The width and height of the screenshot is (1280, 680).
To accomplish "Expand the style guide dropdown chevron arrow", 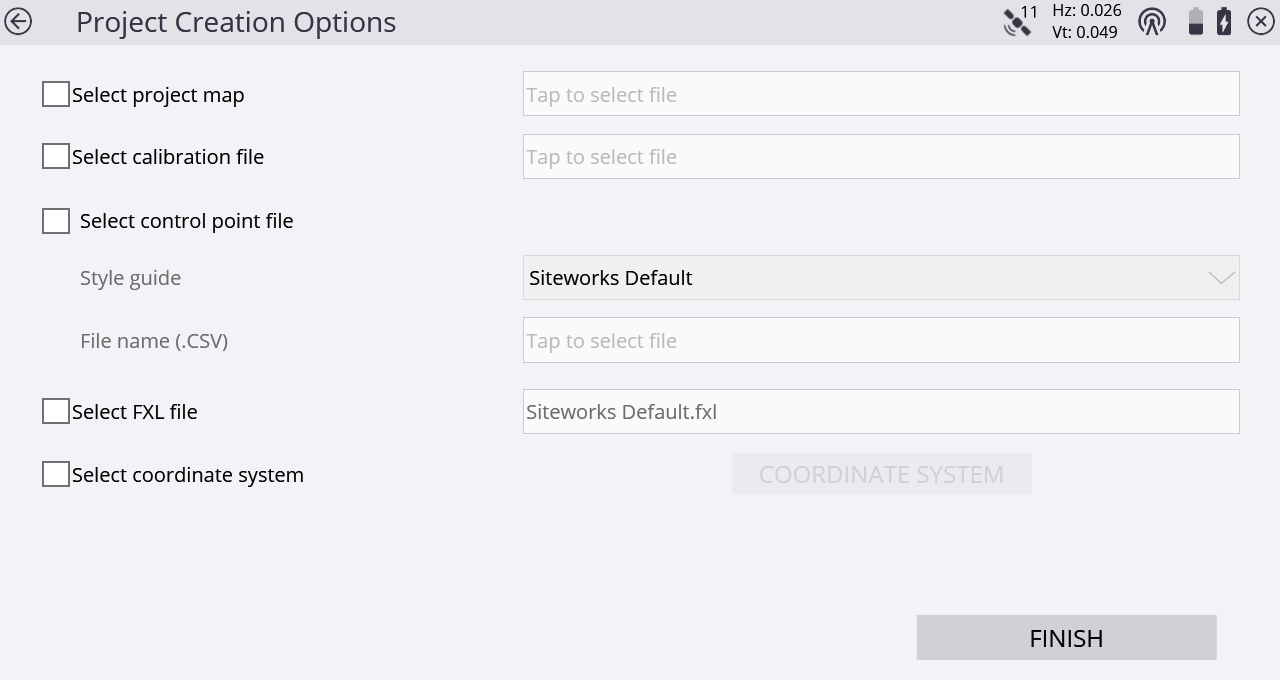I will tap(1221, 278).
